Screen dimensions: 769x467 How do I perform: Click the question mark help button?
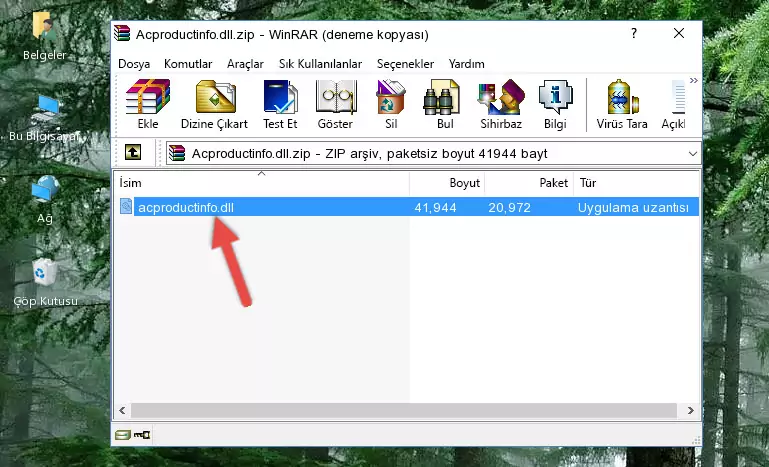[x=634, y=33]
